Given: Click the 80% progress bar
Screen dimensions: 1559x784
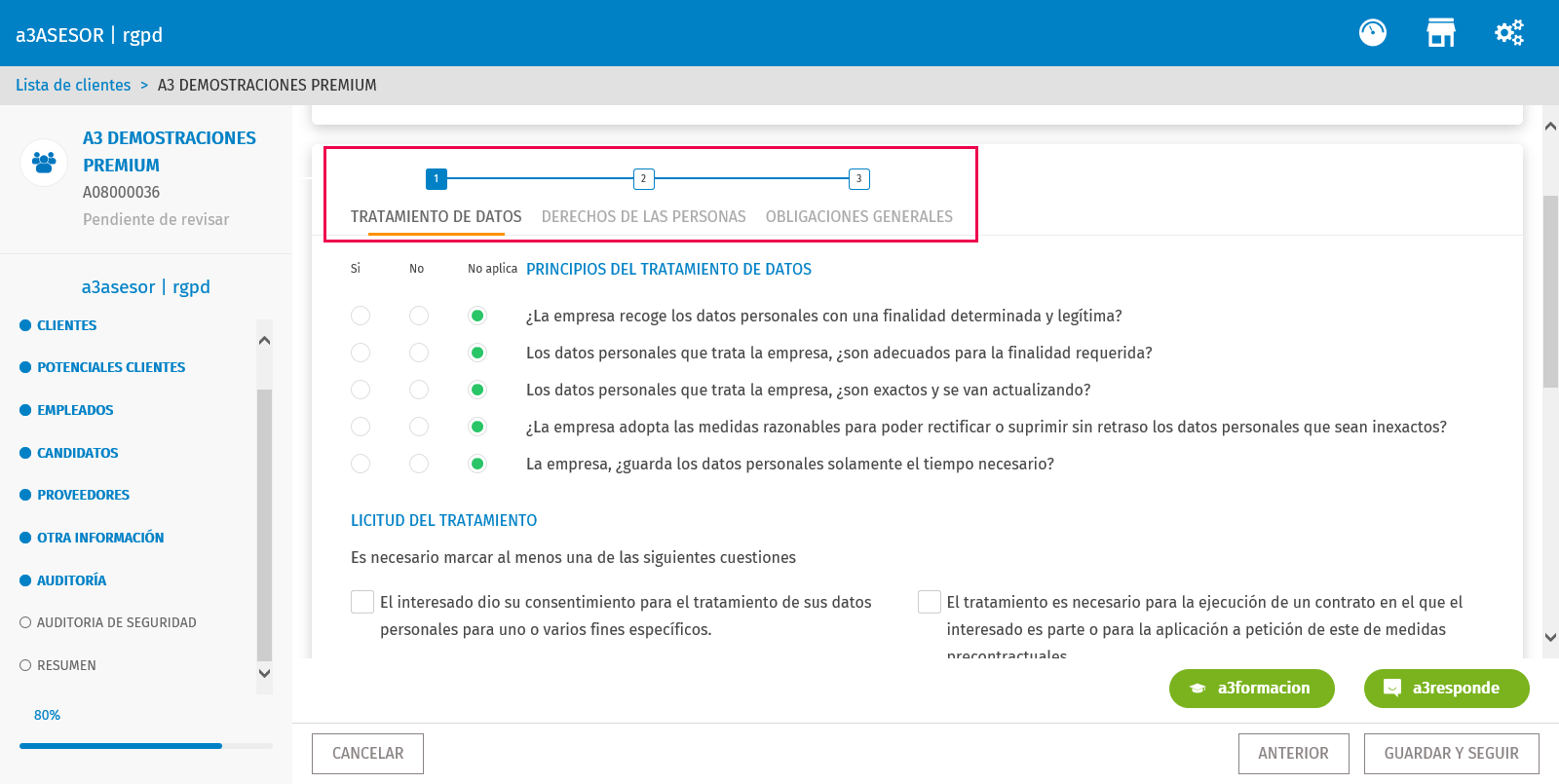Looking at the screenshot, I should point(146,746).
